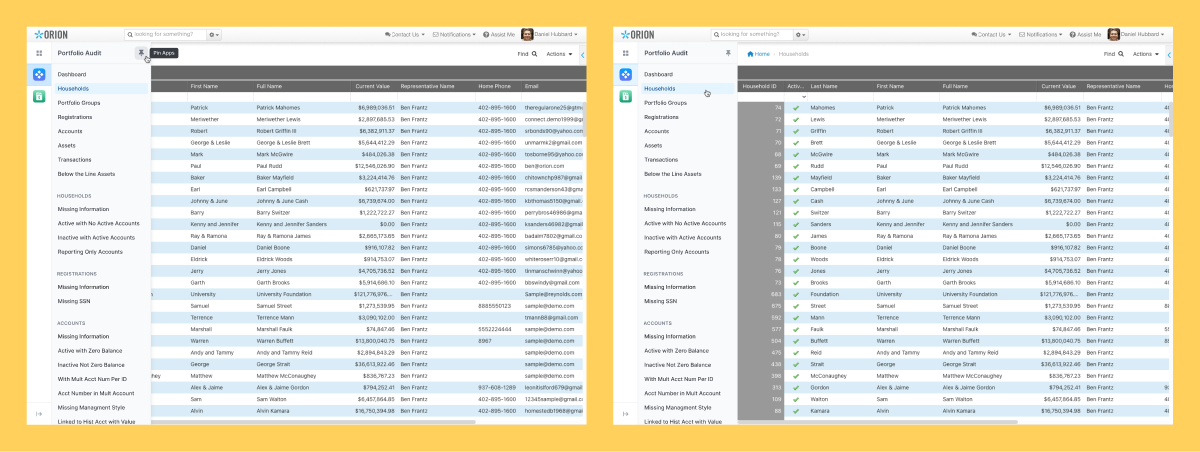This screenshot has width=1200, height=452.
Task: Click the active checkmark in the Kamara row
Action: [x=796, y=410]
